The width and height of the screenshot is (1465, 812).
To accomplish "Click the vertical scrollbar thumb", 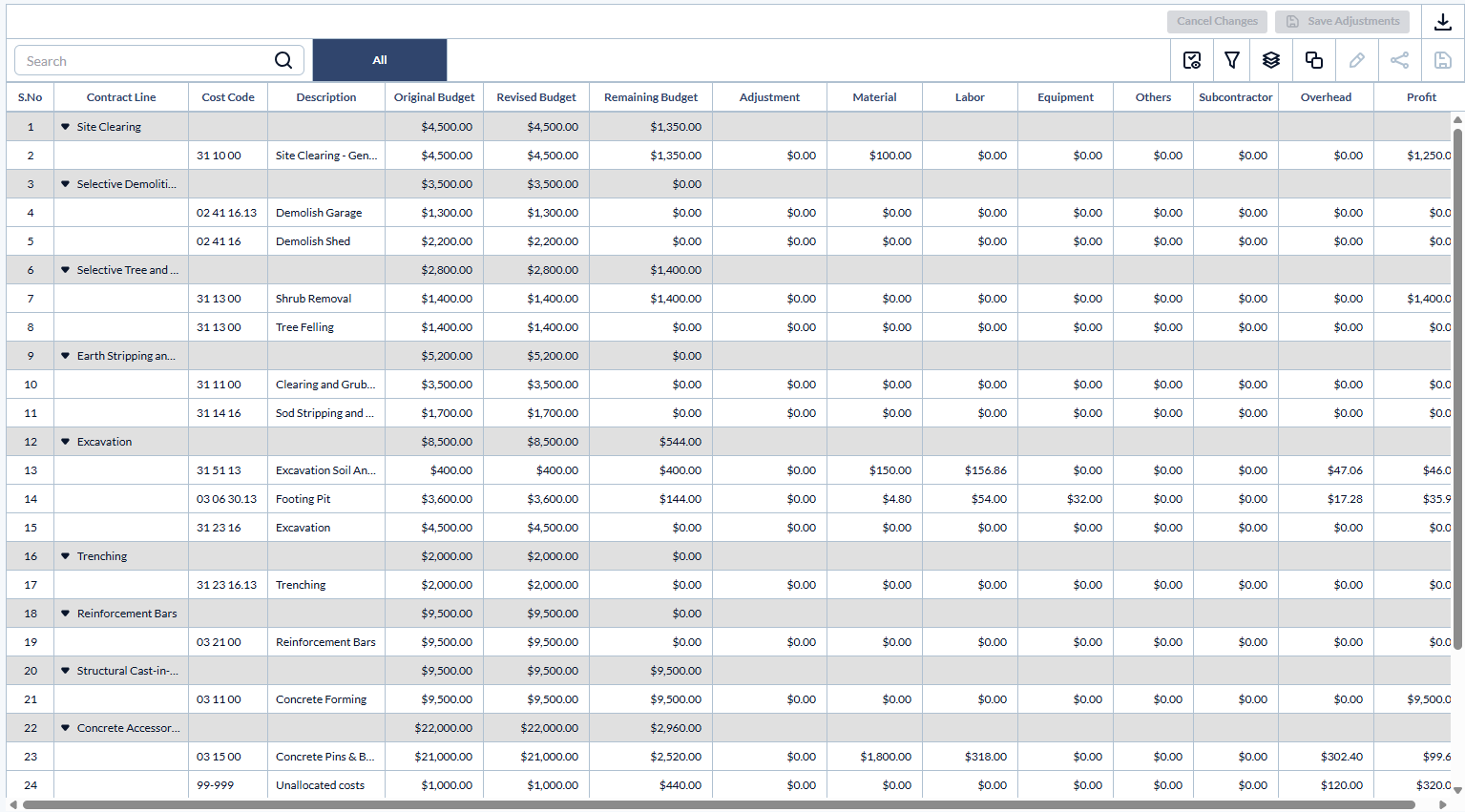I will coord(1457,388).
